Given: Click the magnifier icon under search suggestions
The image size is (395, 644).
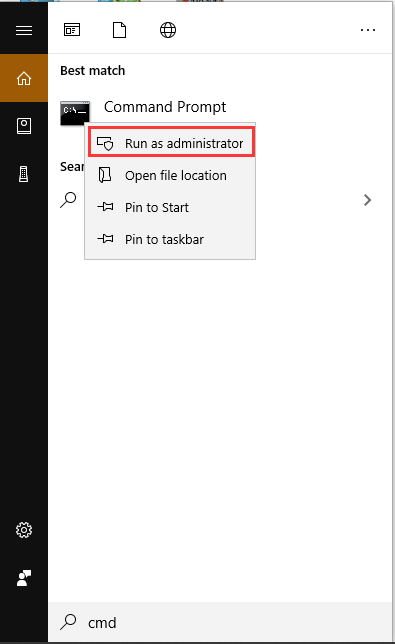Looking at the screenshot, I should [x=68, y=200].
